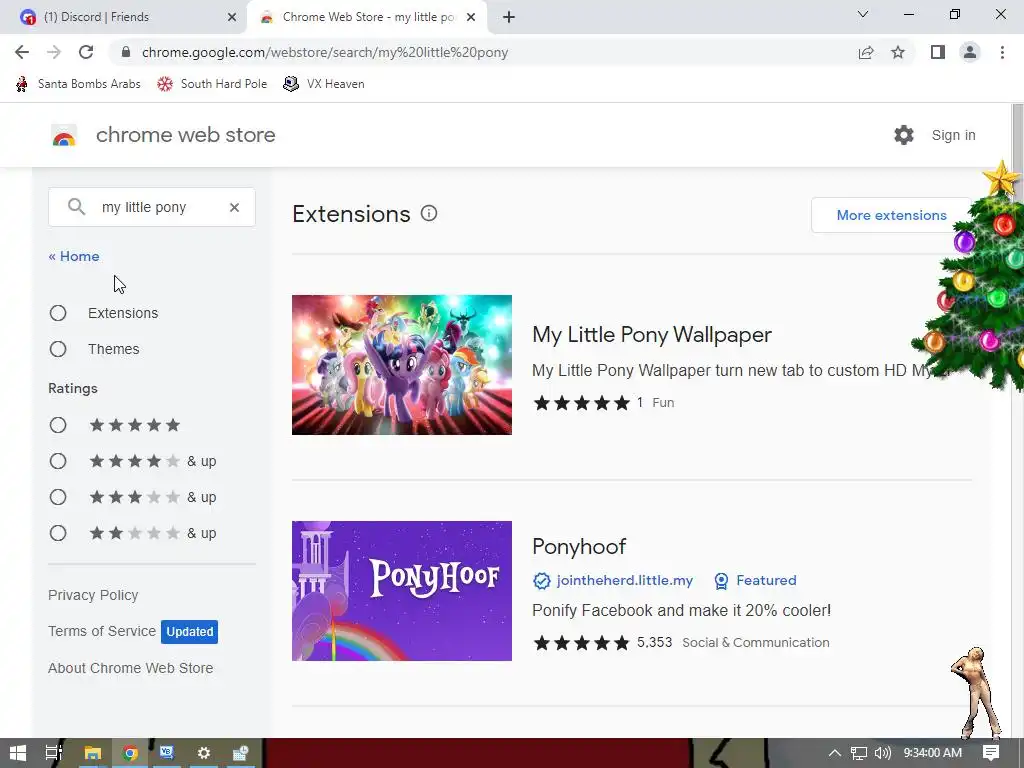Filter by four stars & up

point(58,462)
